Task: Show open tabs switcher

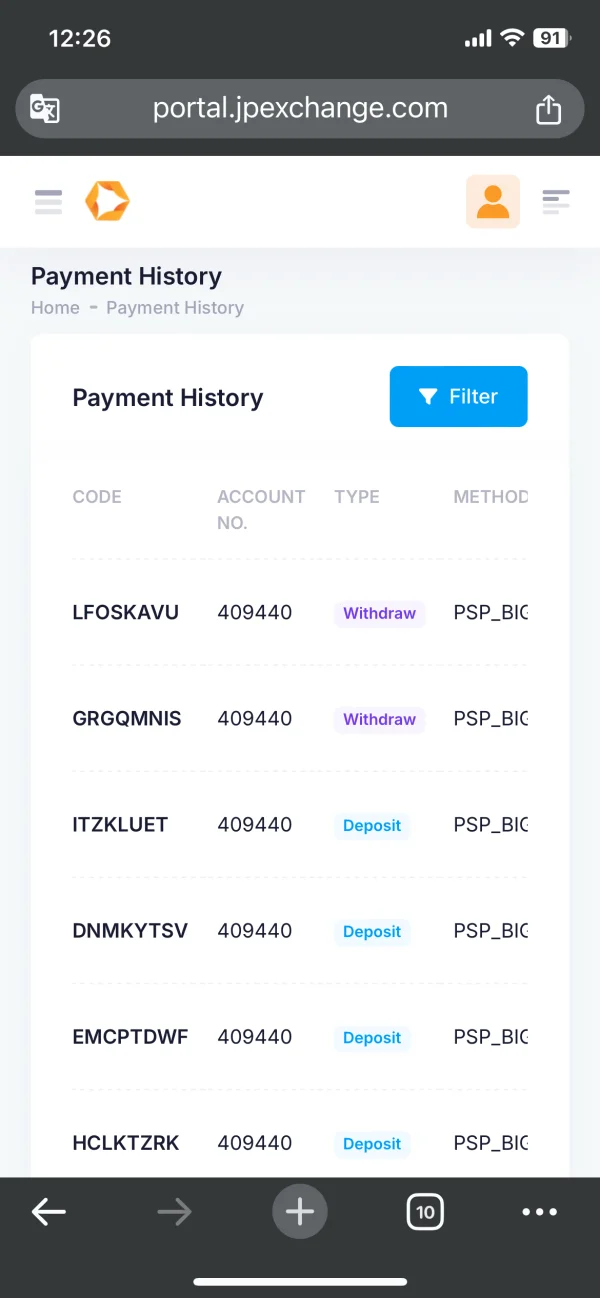Action: (x=425, y=1212)
